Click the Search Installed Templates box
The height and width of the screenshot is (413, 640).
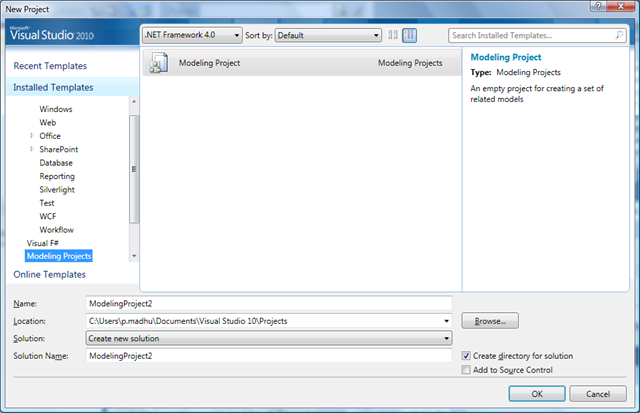coord(537,36)
